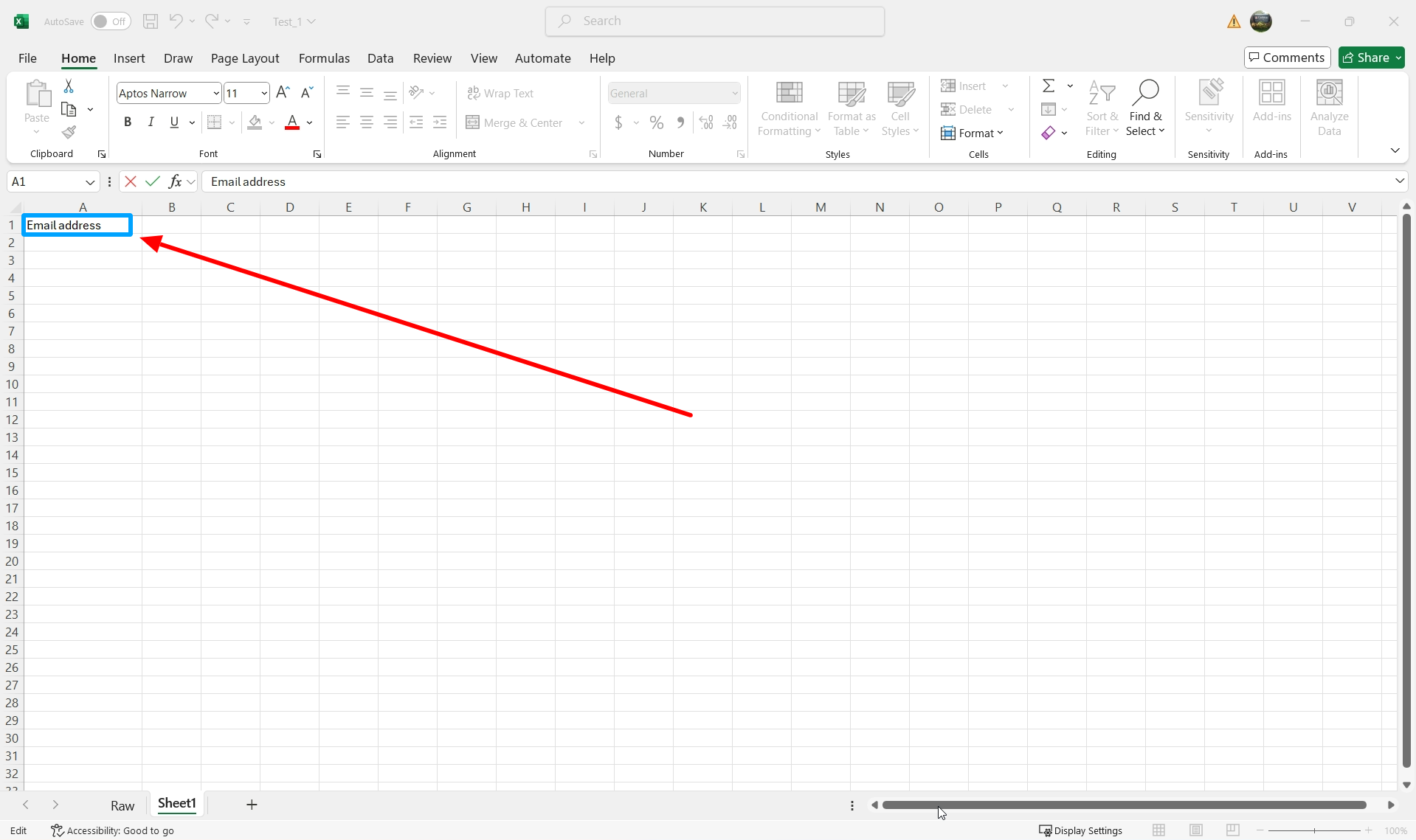Viewport: 1416px width, 840px height.
Task: Click the Increase Font Size icon
Action: click(x=283, y=93)
